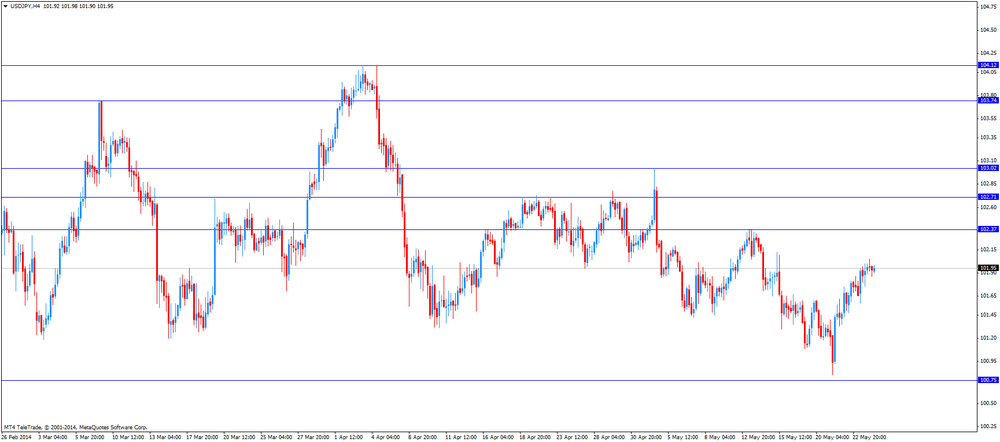Click the 15 May 12:00 time label
The width and height of the screenshot is (1000, 442).
794,438
